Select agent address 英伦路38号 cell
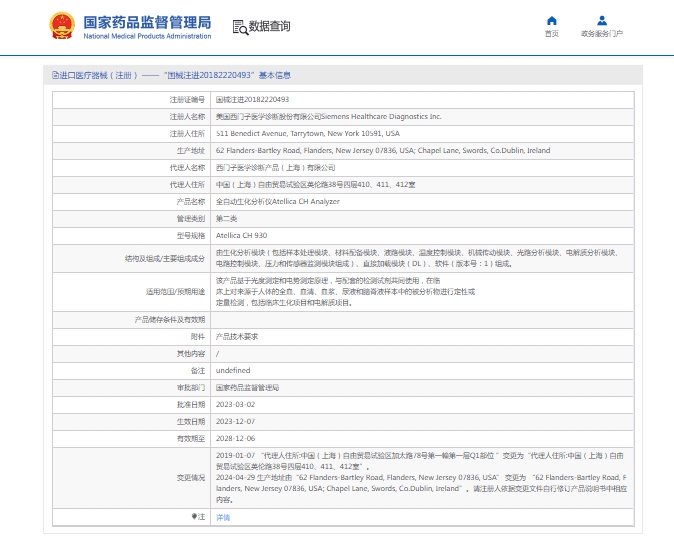Image resolution: width=674 pixels, height=540 pixels. coord(422,184)
